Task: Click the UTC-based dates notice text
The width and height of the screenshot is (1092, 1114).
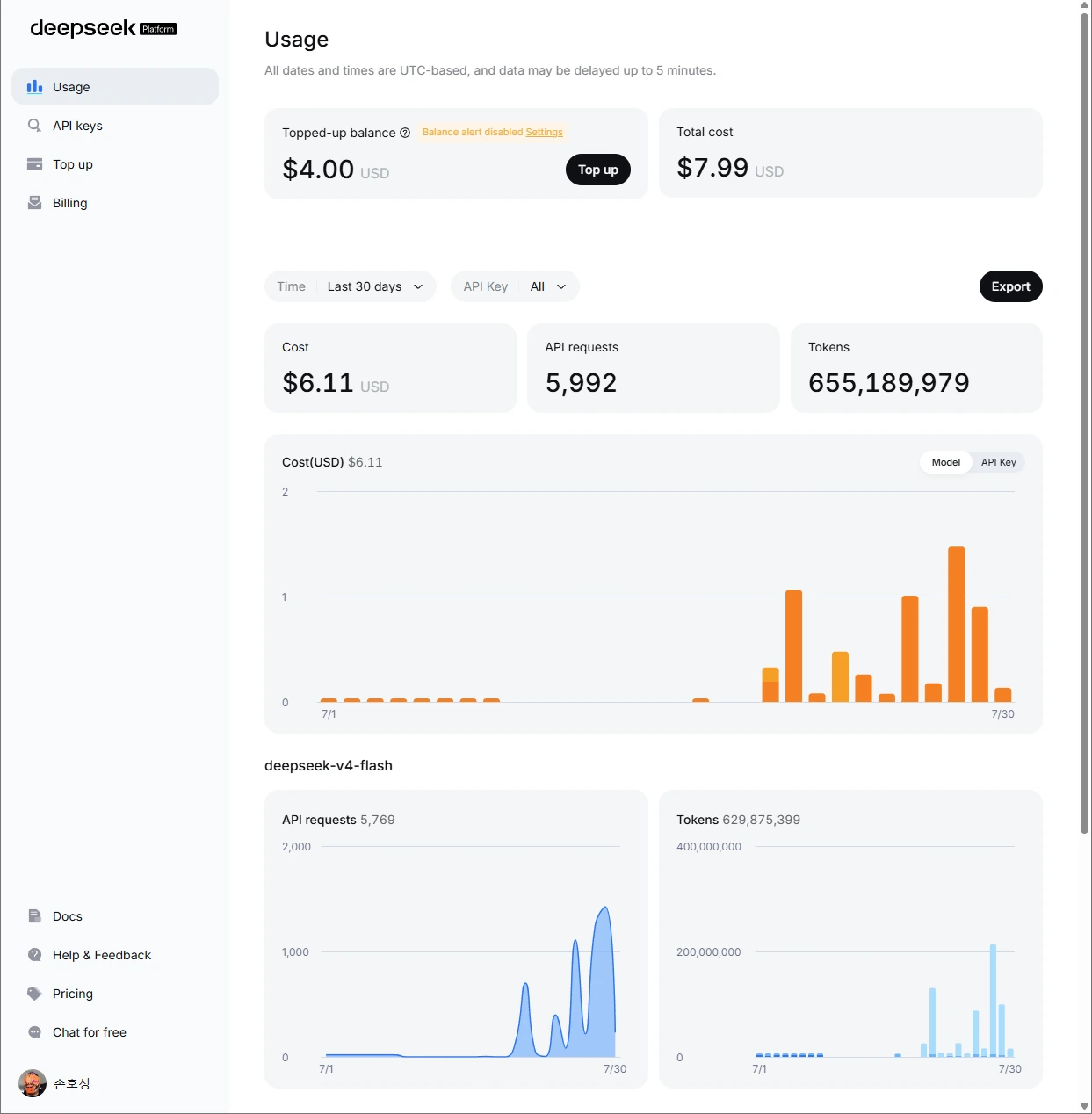Action: (x=490, y=70)
